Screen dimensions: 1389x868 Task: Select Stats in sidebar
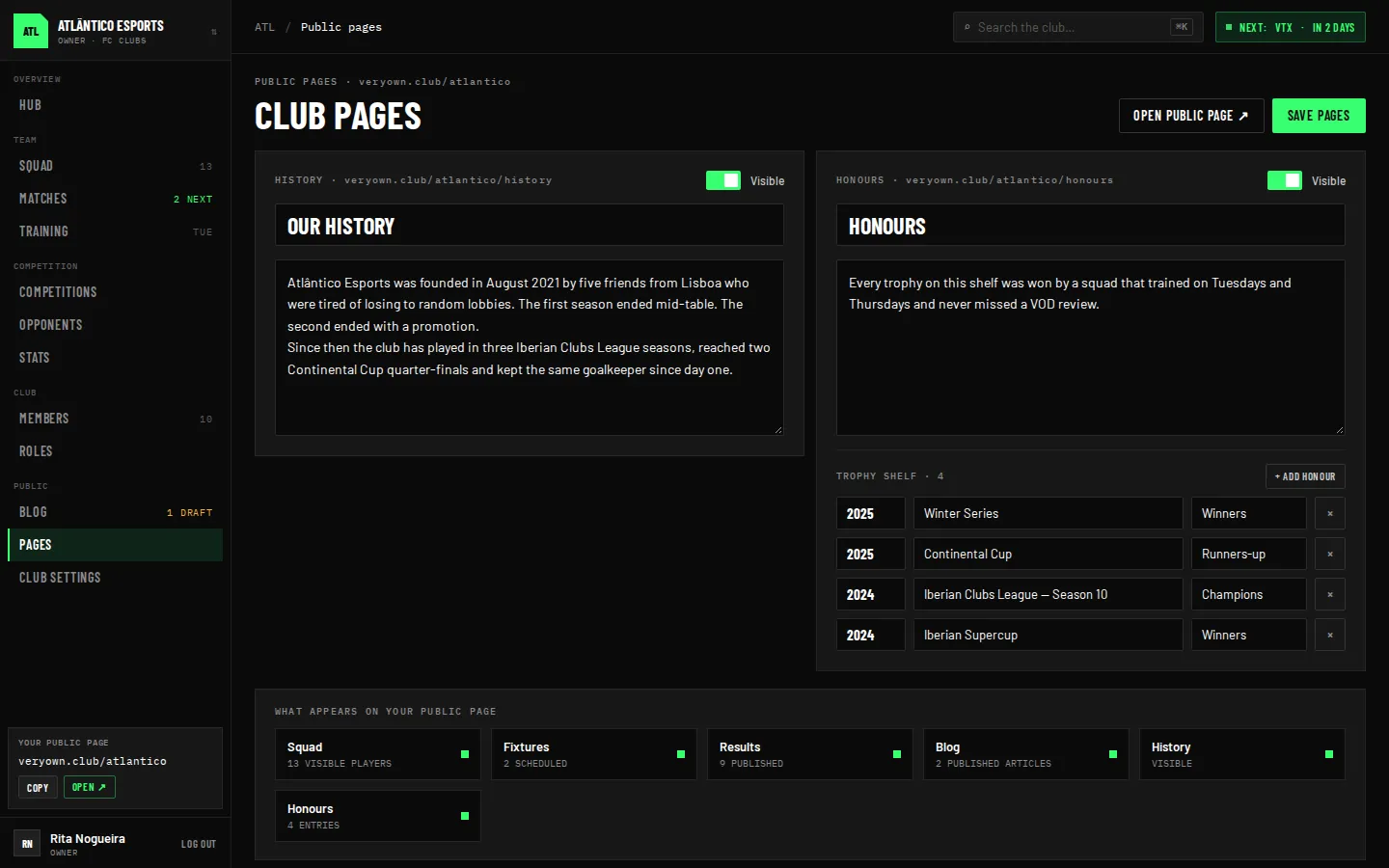pos(115,358)
